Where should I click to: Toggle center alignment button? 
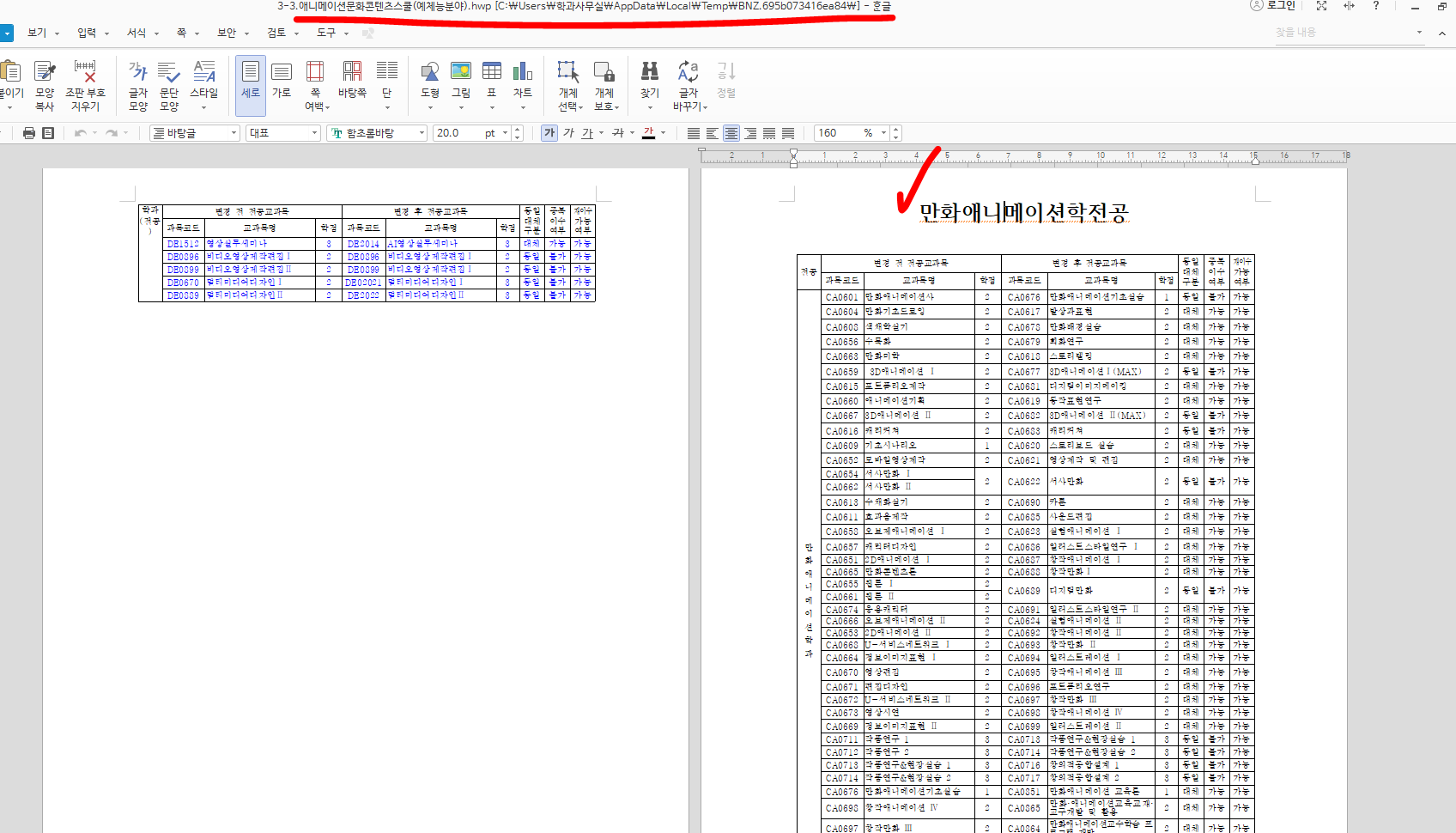tap(731, 133)
